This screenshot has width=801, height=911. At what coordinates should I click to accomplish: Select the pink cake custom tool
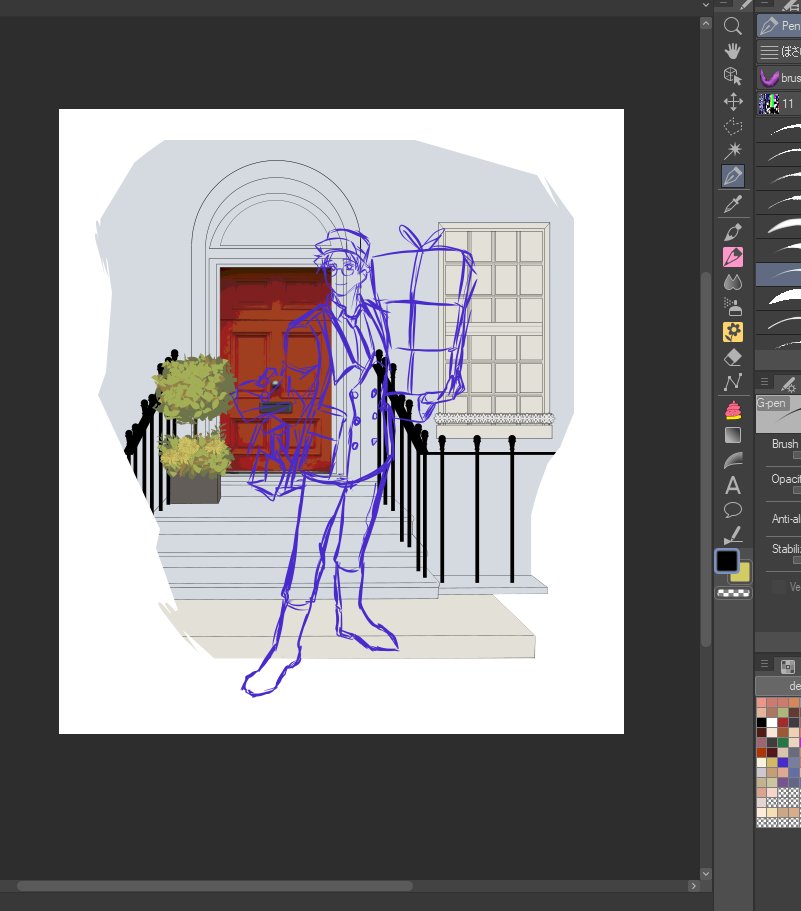pyautogui.click(x=732, y=410)
